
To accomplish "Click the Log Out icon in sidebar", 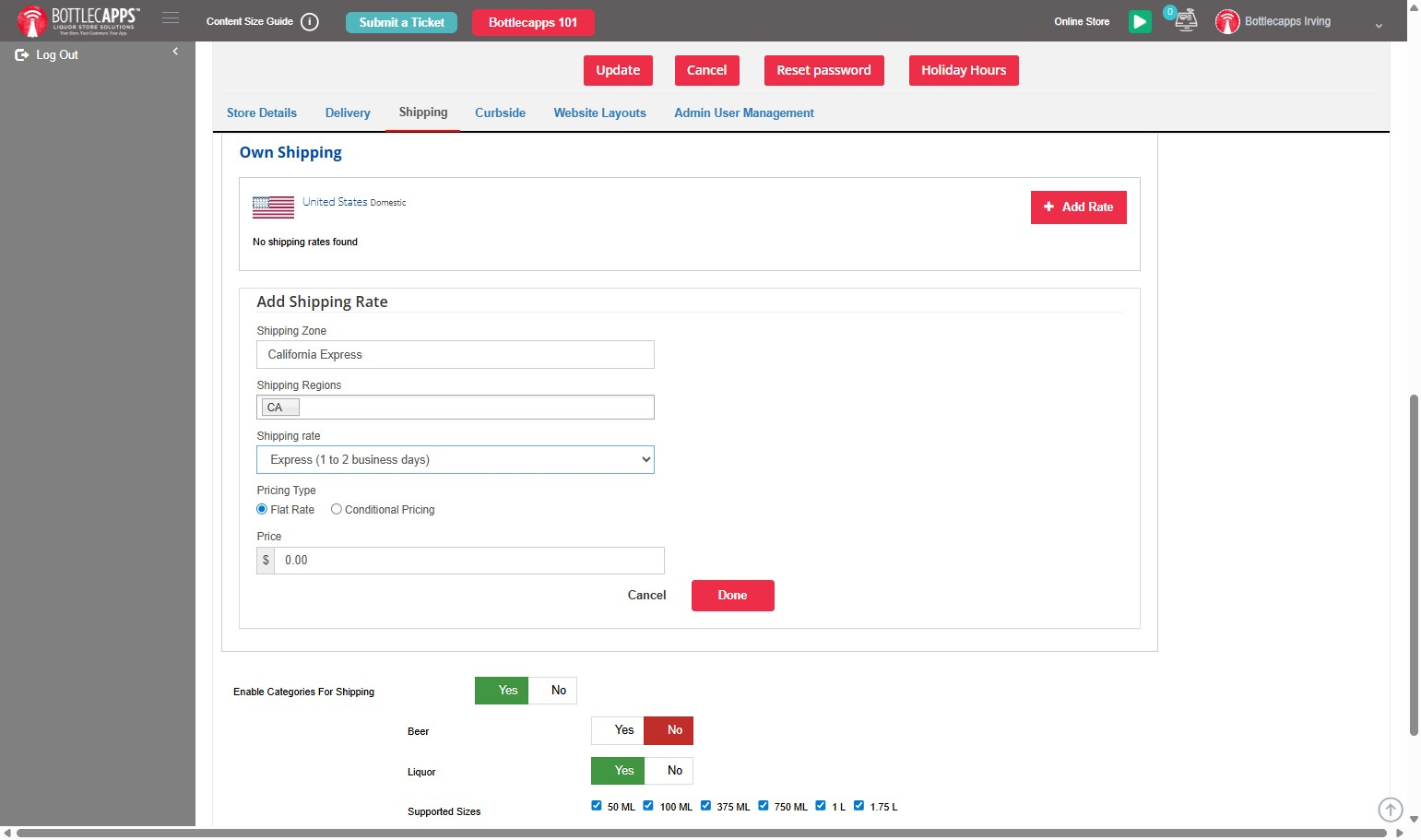I will point(22,55).
